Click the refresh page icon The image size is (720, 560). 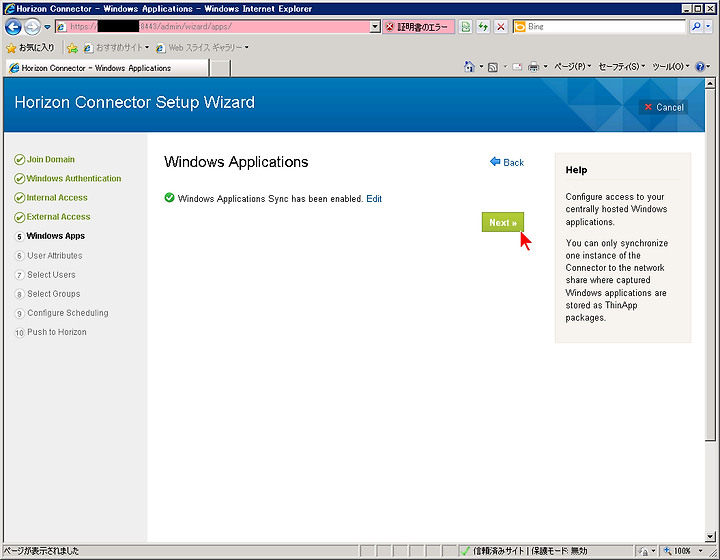(483, 27)
